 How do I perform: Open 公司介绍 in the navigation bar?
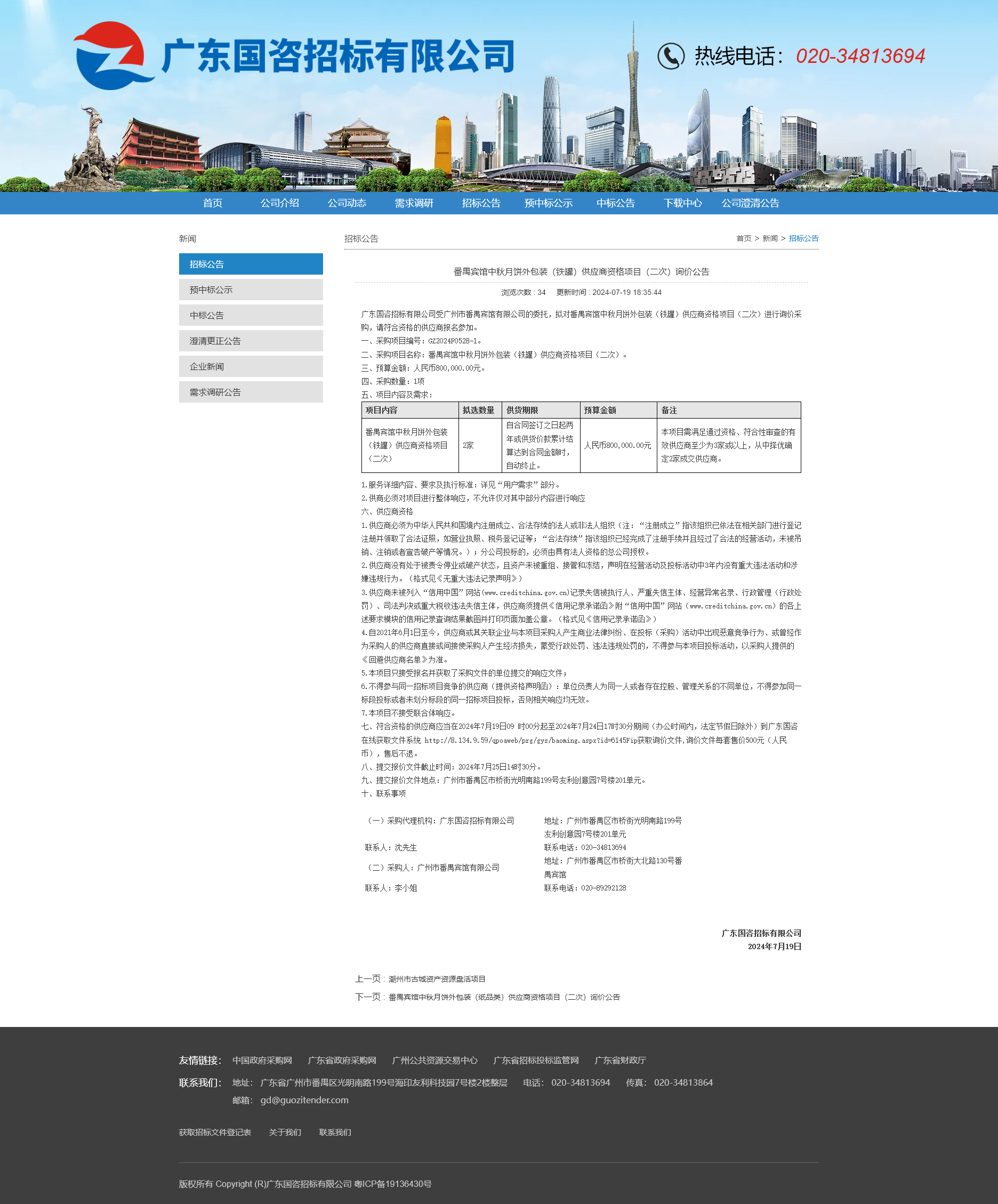pos(280,203)
